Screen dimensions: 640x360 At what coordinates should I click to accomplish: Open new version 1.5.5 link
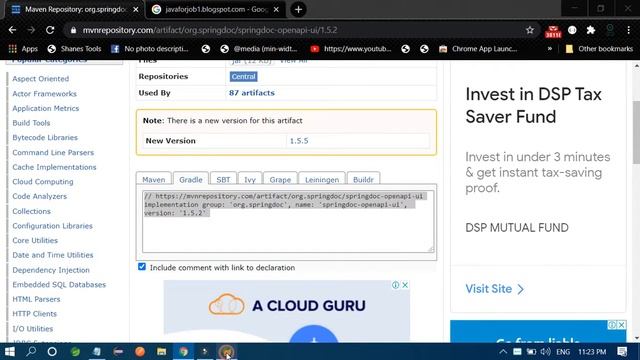(x=299, y=141)
